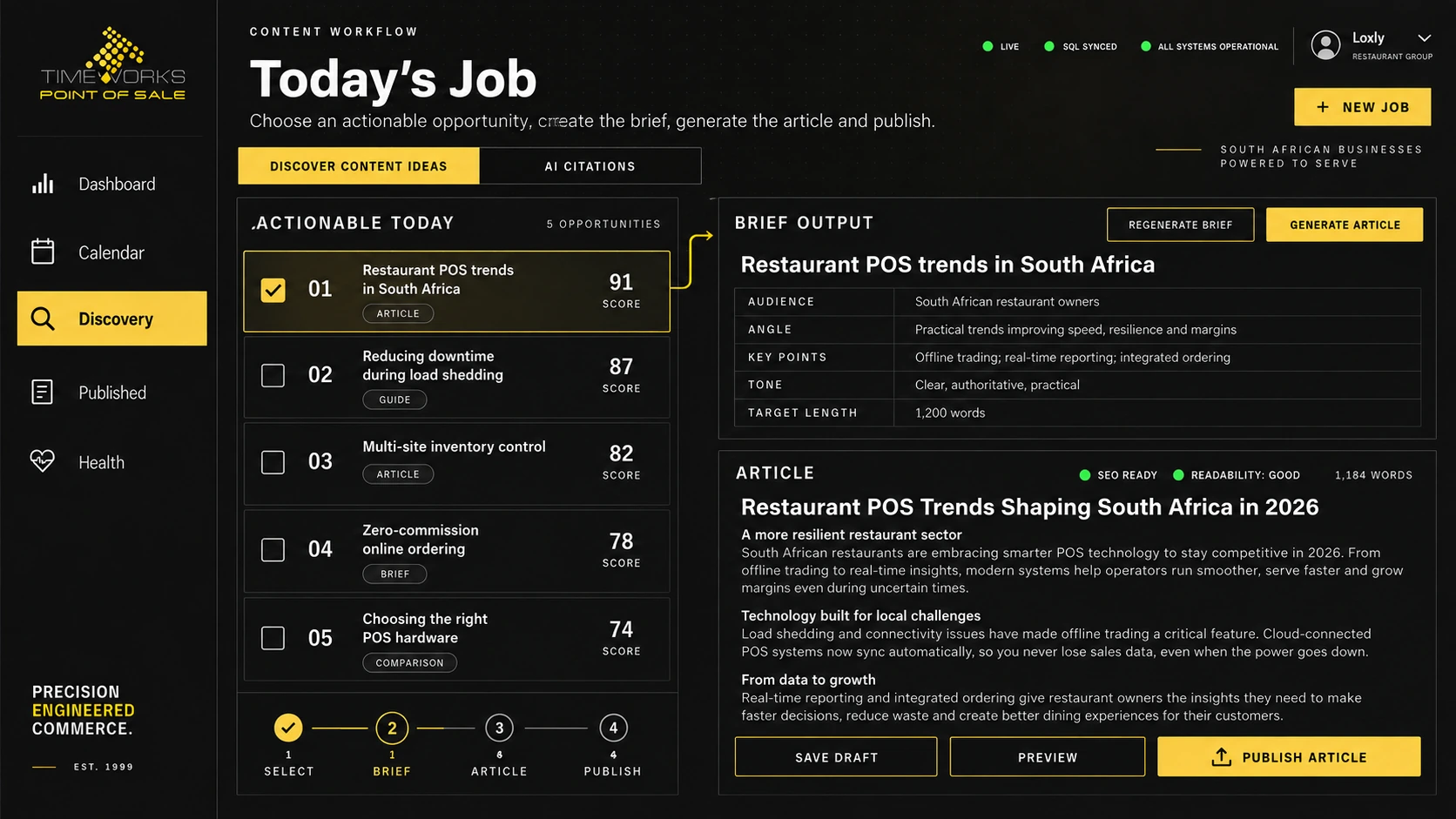
Task: Click the Regenerate Brief button
Action: [x=1180, y=225]
